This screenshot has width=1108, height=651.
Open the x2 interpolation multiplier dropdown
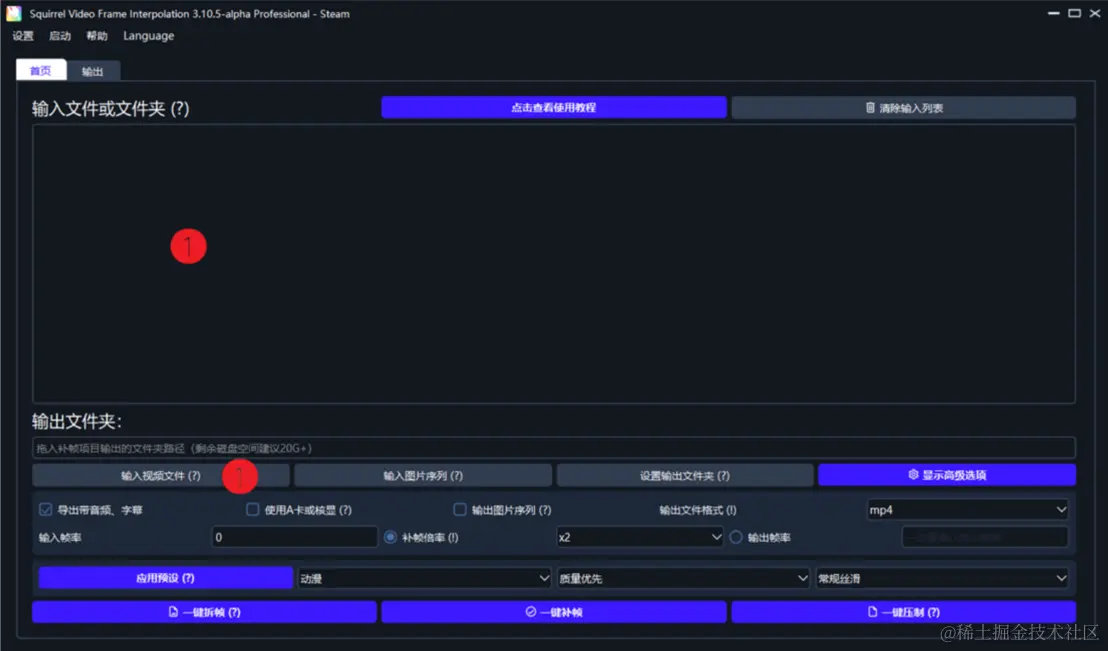tap(640, 537)
